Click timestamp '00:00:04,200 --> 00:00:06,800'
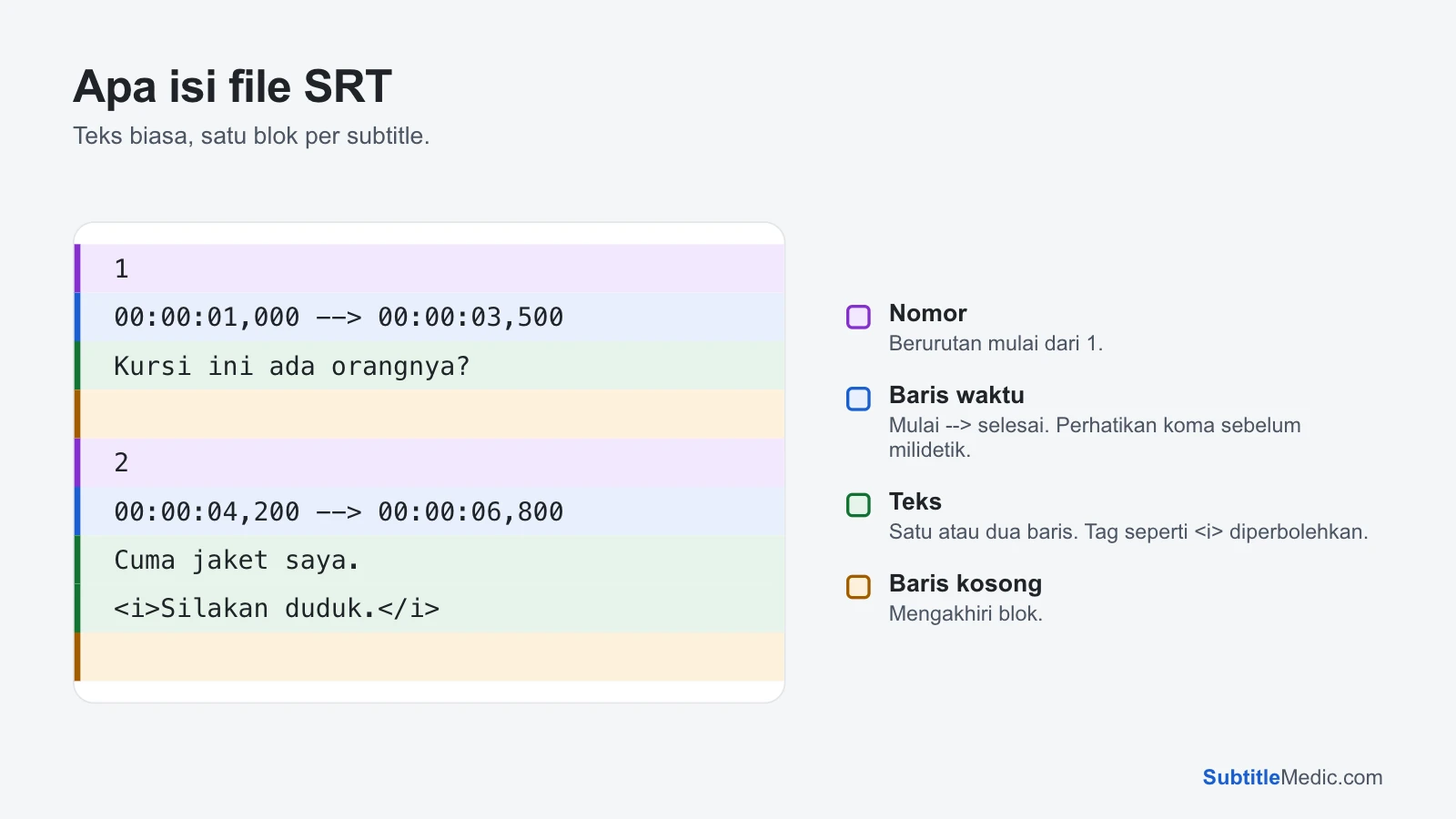Screen dimensions: 1456x819 click(430, 511)
